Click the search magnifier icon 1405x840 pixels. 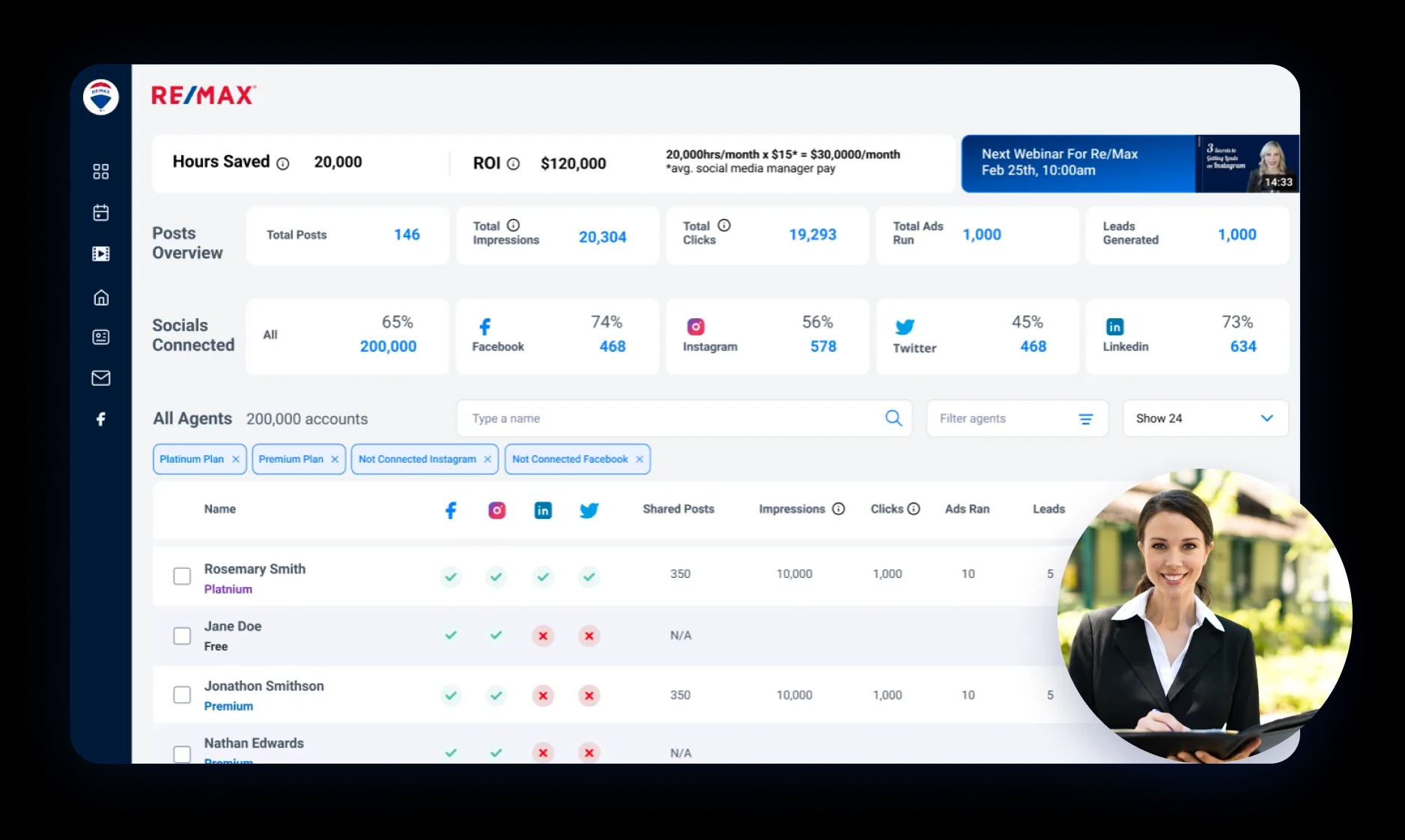[x=893, y=418]
